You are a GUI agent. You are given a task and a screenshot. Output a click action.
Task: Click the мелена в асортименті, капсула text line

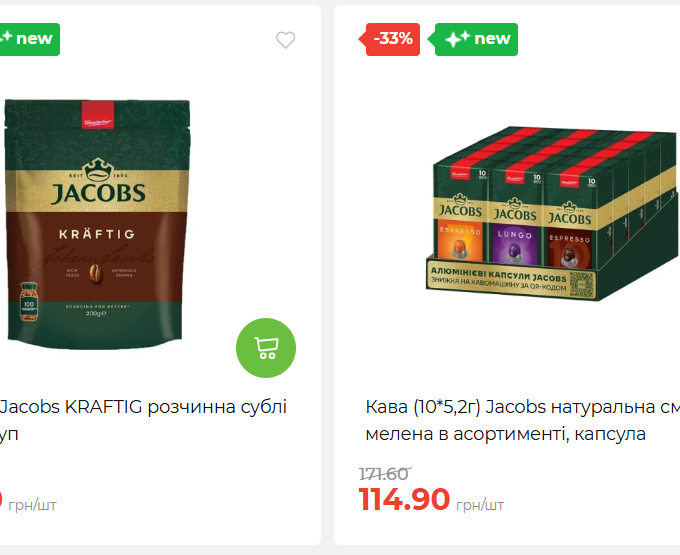tap(506, 434)
